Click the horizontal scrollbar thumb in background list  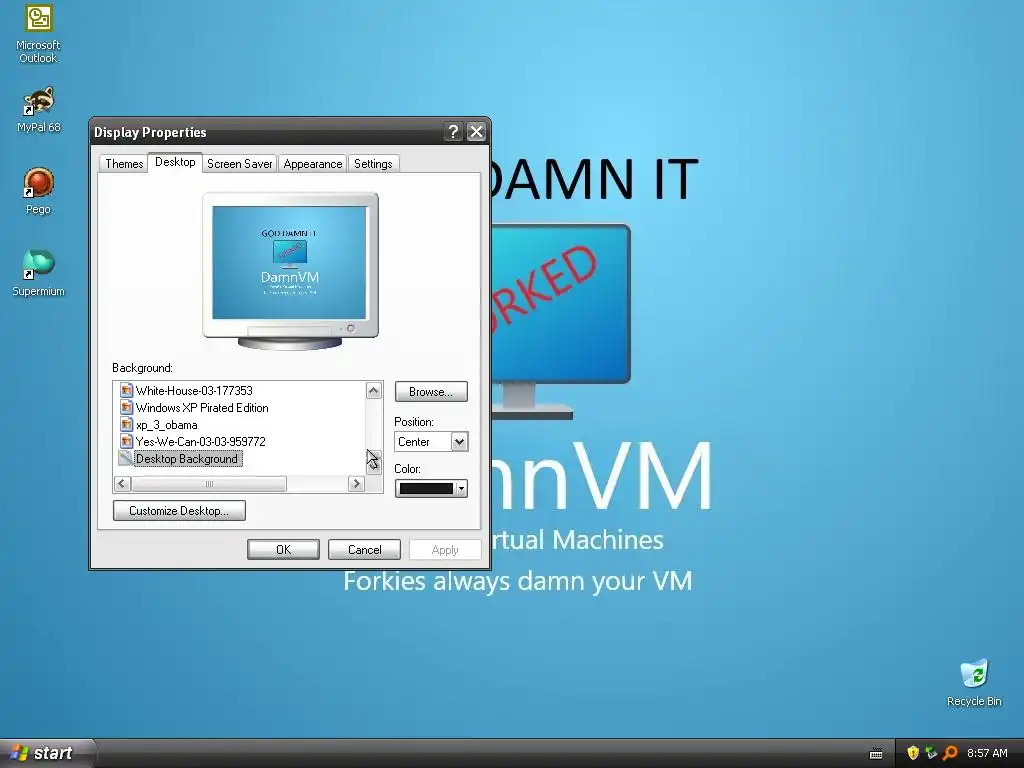[x=209, y=484]
